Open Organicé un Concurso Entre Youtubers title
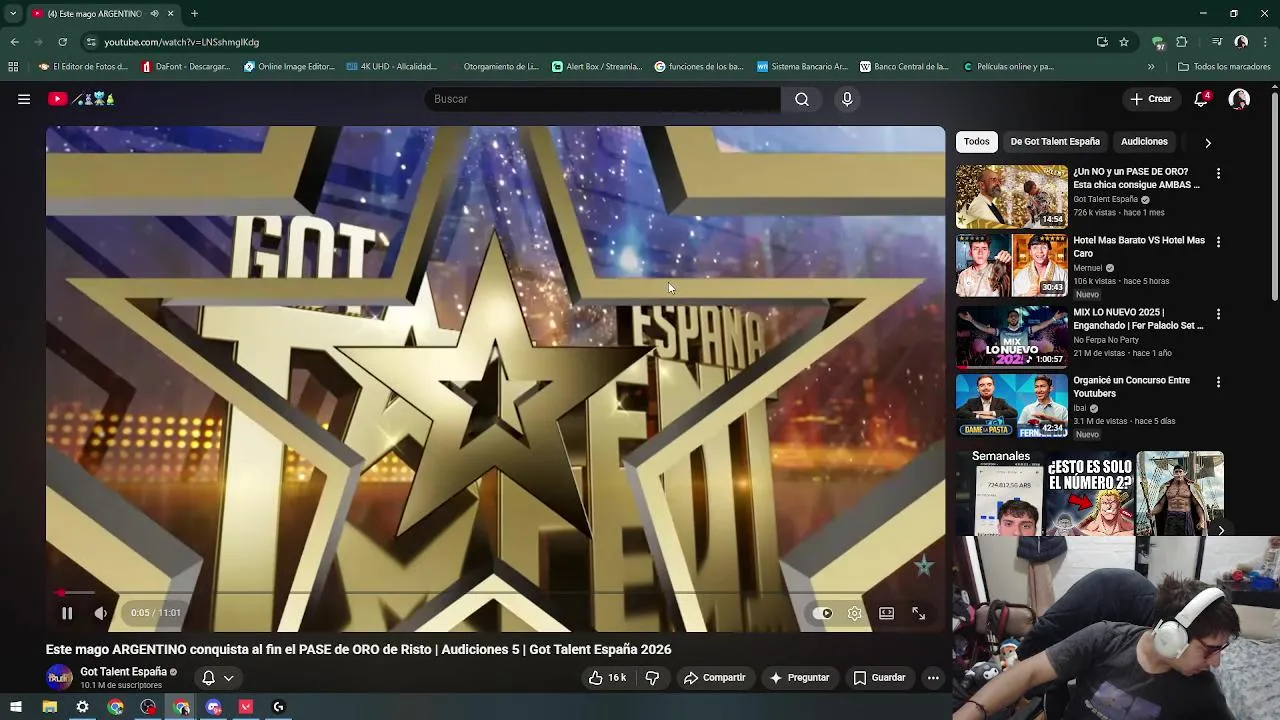The height and width of the screenshot is (720, 1280). click(x=1131, y=387)
